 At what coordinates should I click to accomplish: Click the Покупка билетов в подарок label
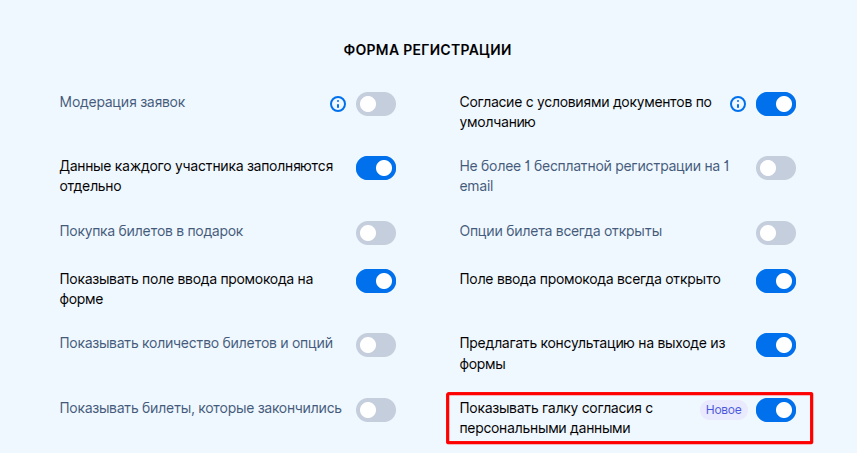pyautogui.click(x=151, y=231)
